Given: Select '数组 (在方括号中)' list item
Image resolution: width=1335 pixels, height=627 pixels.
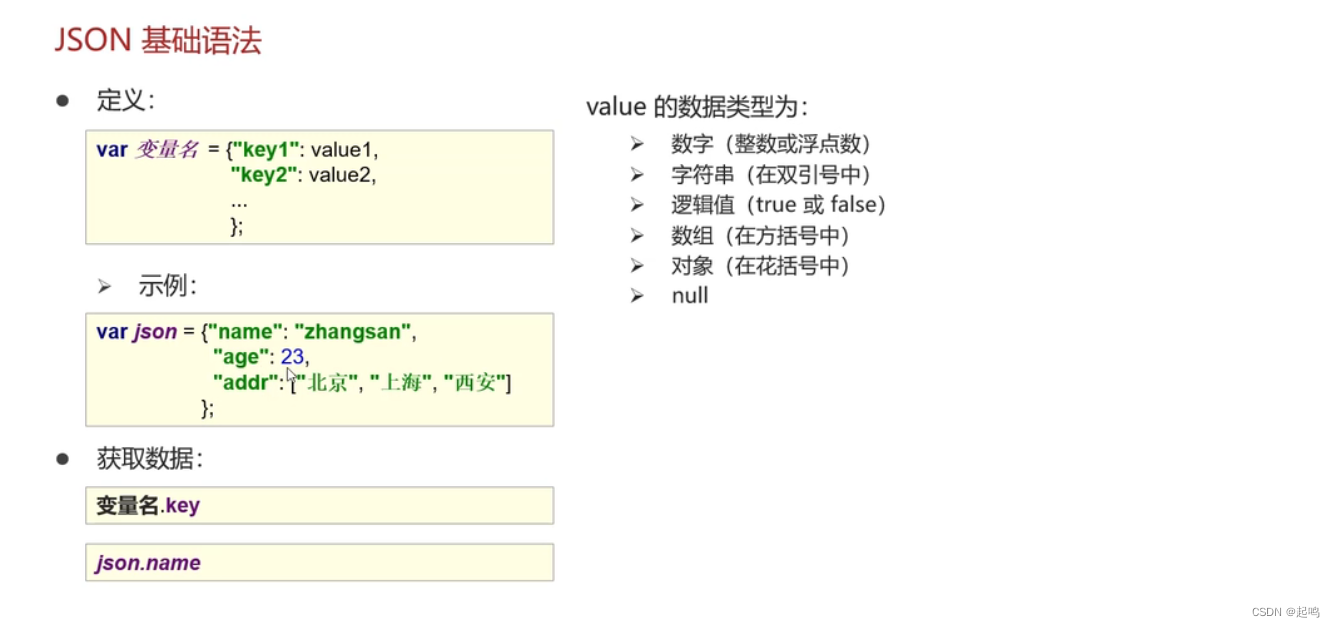Looking at the screenshot, I should [761, 236].
